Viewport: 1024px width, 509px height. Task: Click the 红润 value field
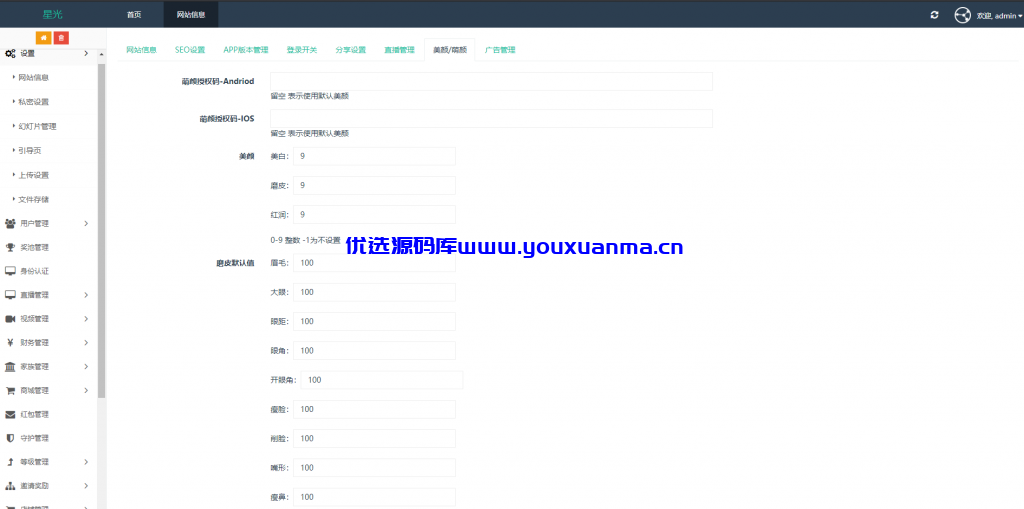(x=374, y=214)
